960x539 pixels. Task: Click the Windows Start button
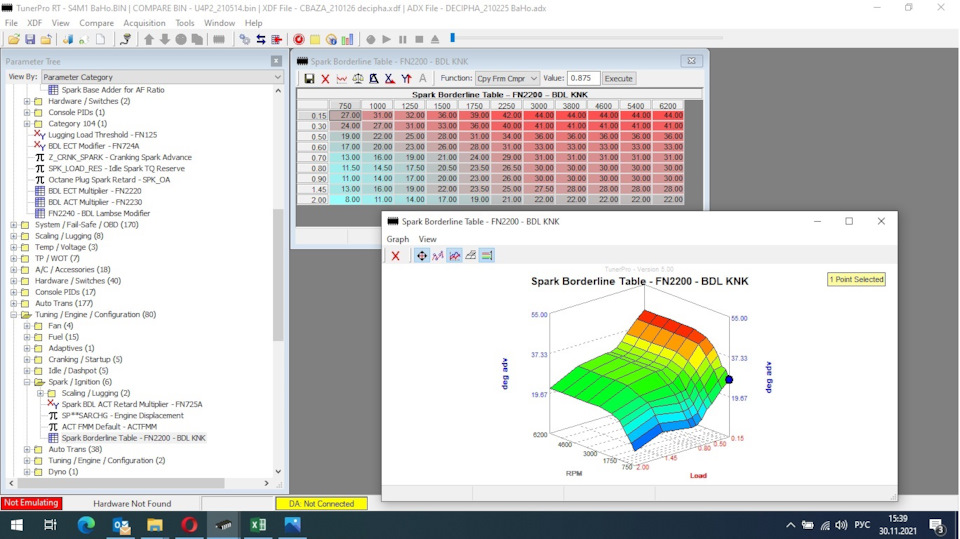17,525
